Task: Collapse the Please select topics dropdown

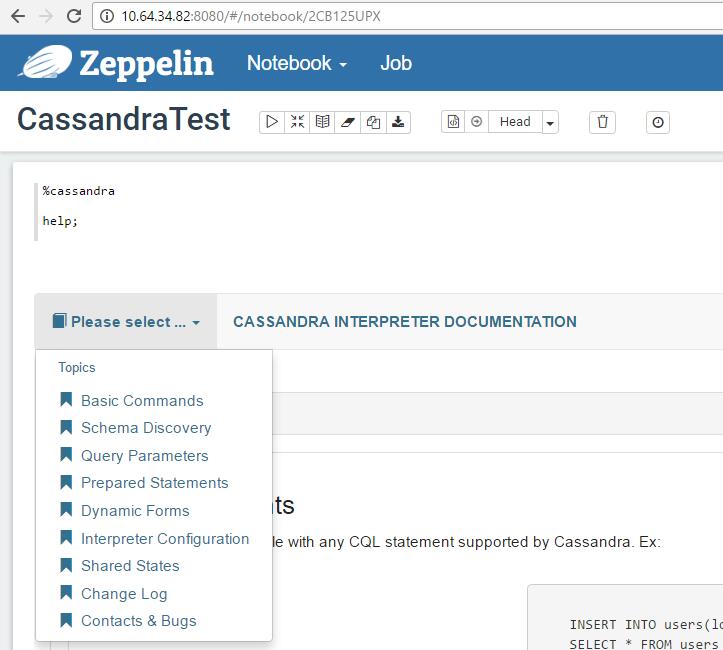Action: 126,321
